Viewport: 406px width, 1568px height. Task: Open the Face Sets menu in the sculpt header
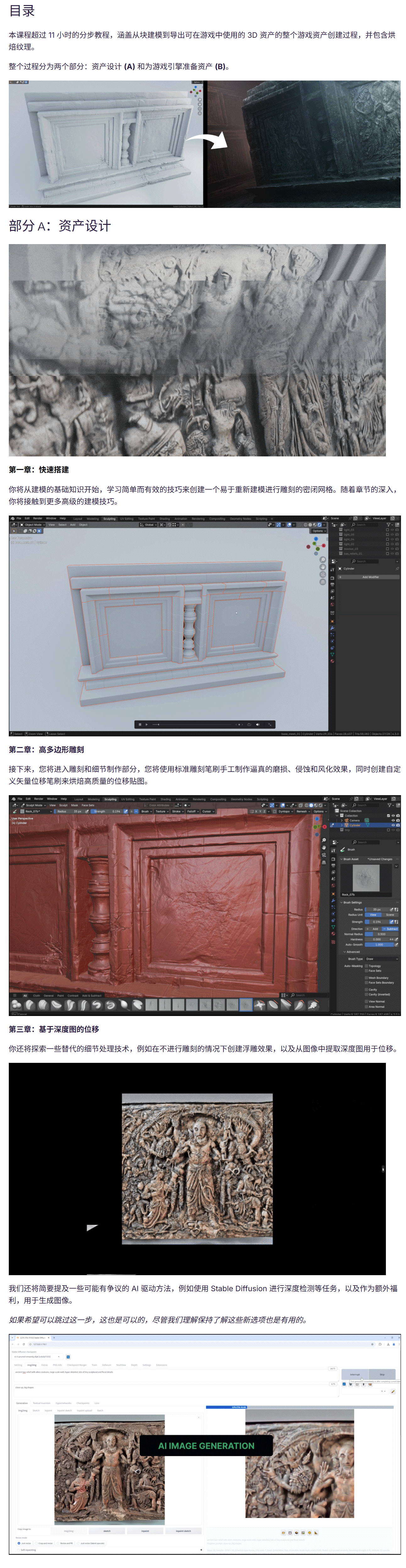click(88, 805)
